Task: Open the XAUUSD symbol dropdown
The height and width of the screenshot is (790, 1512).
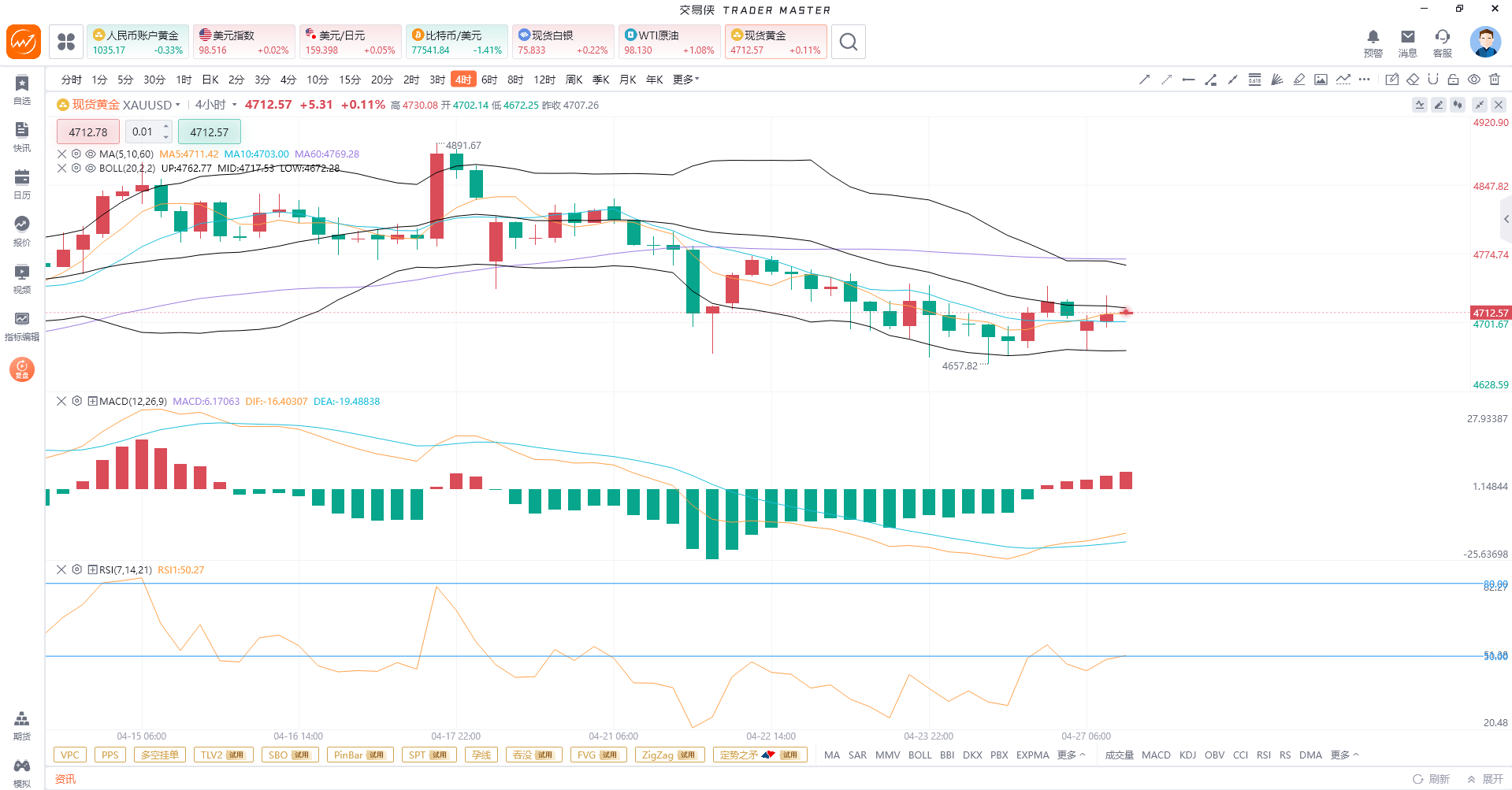Action: point(178,105)
